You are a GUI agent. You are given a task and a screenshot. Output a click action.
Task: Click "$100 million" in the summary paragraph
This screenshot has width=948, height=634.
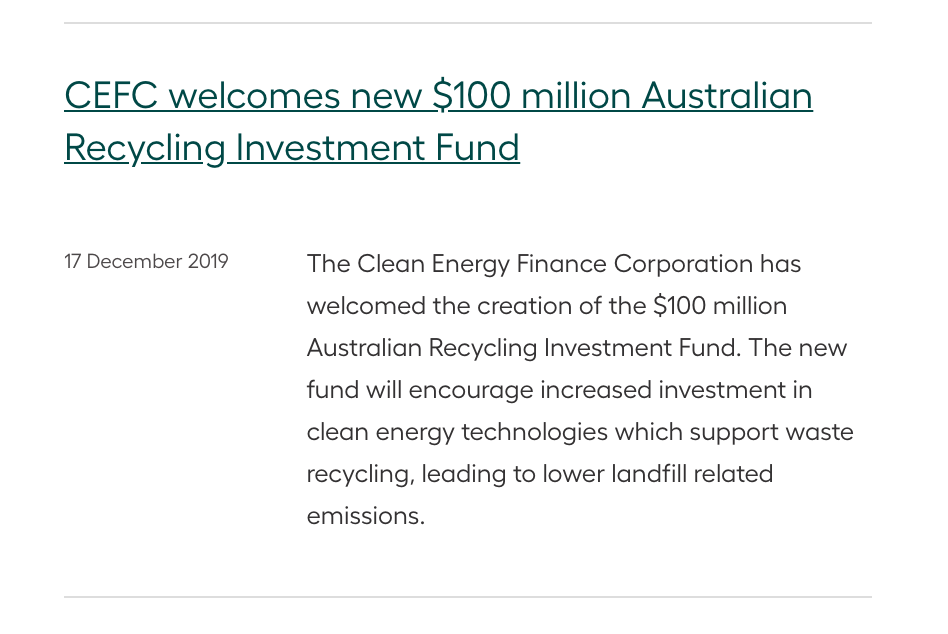point(720,306)
